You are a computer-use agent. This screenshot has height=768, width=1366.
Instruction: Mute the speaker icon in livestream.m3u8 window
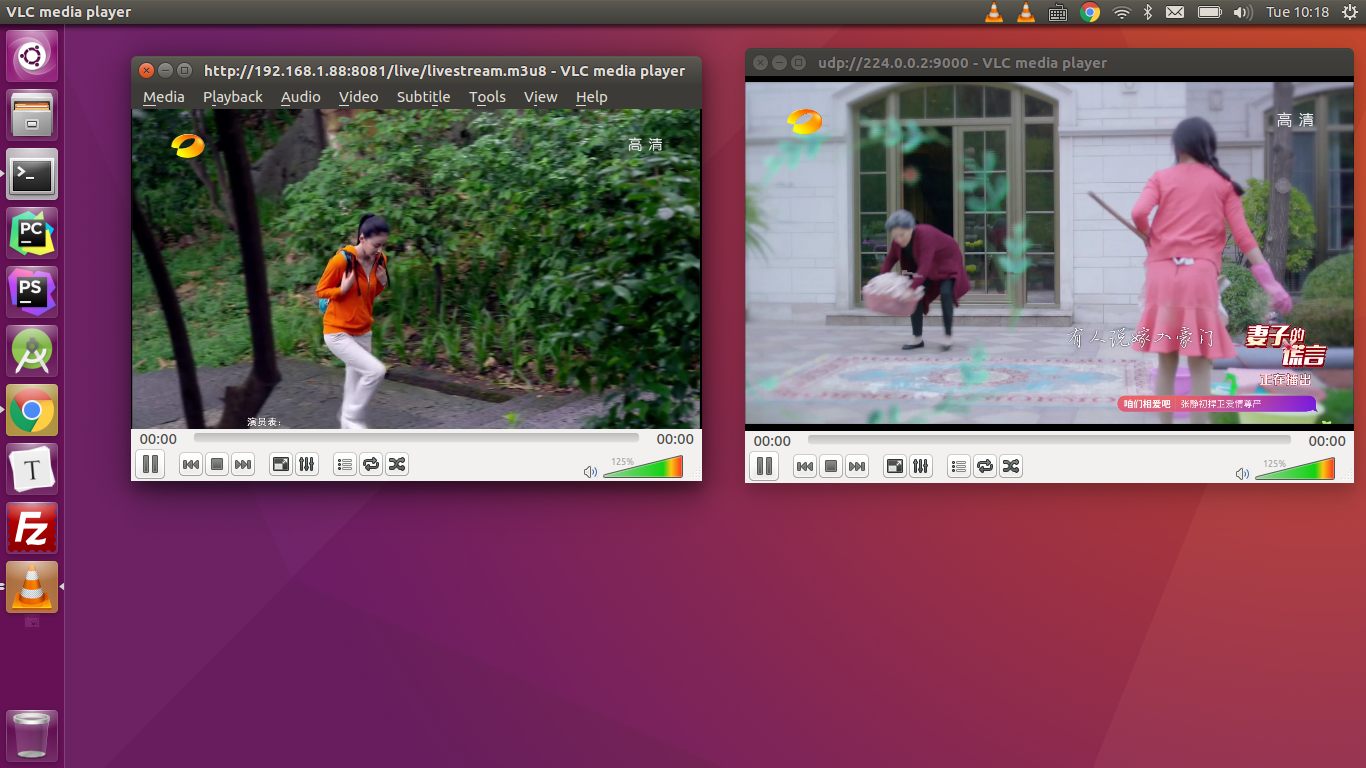[590, 472]
